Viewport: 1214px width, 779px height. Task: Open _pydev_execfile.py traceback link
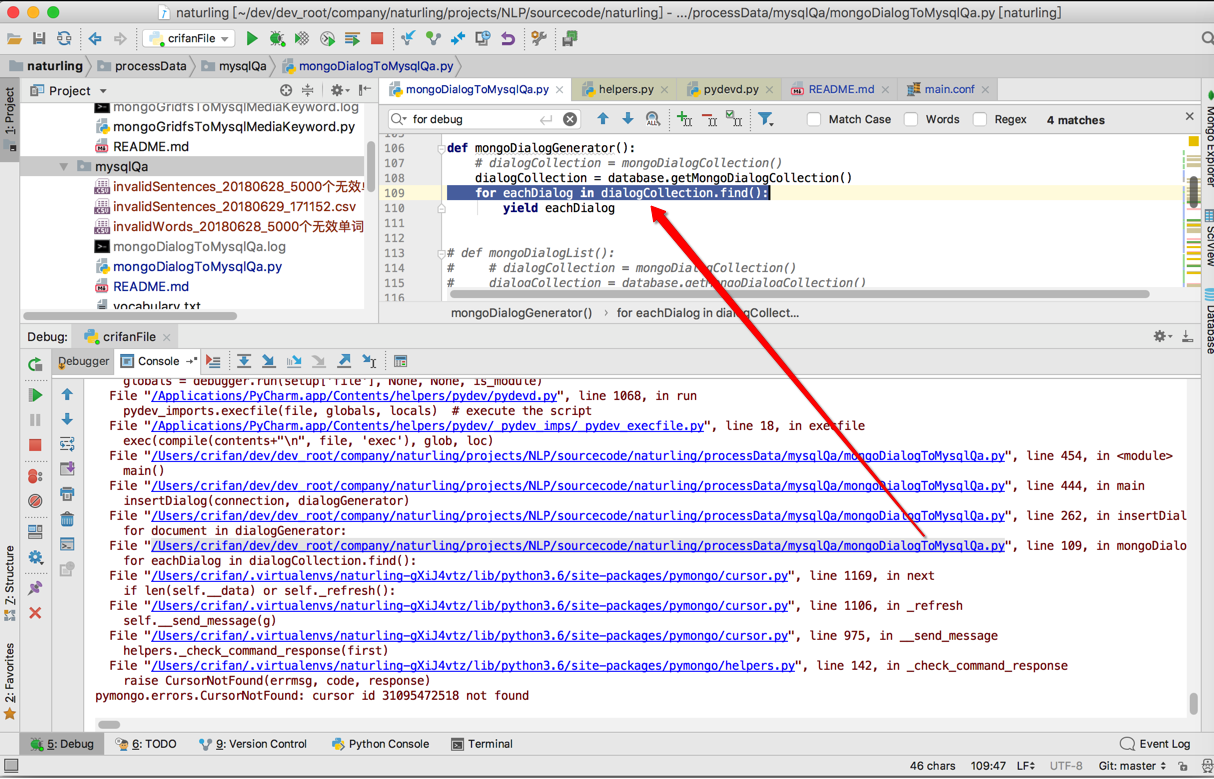coord(428,426)
